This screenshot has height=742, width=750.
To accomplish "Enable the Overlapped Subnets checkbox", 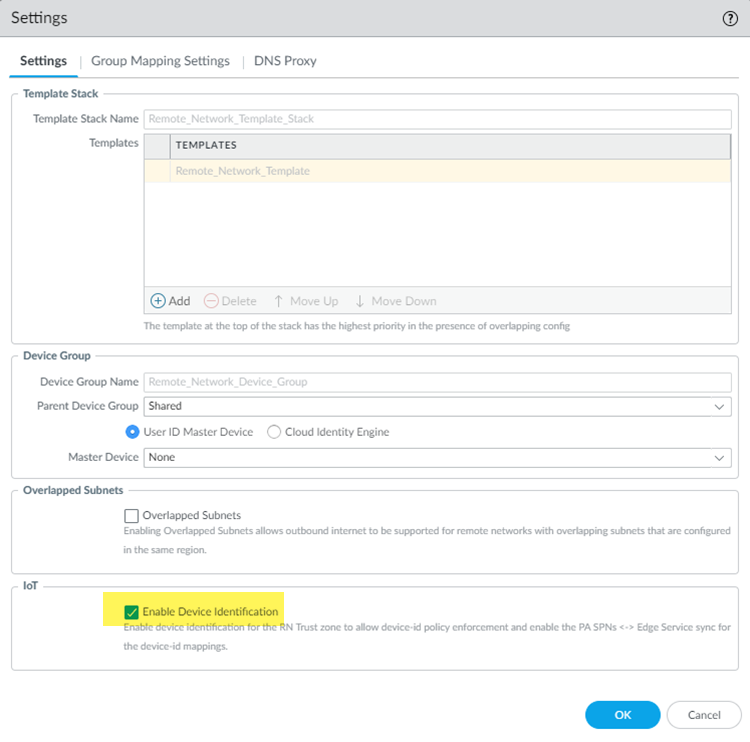I will [131, 516].
